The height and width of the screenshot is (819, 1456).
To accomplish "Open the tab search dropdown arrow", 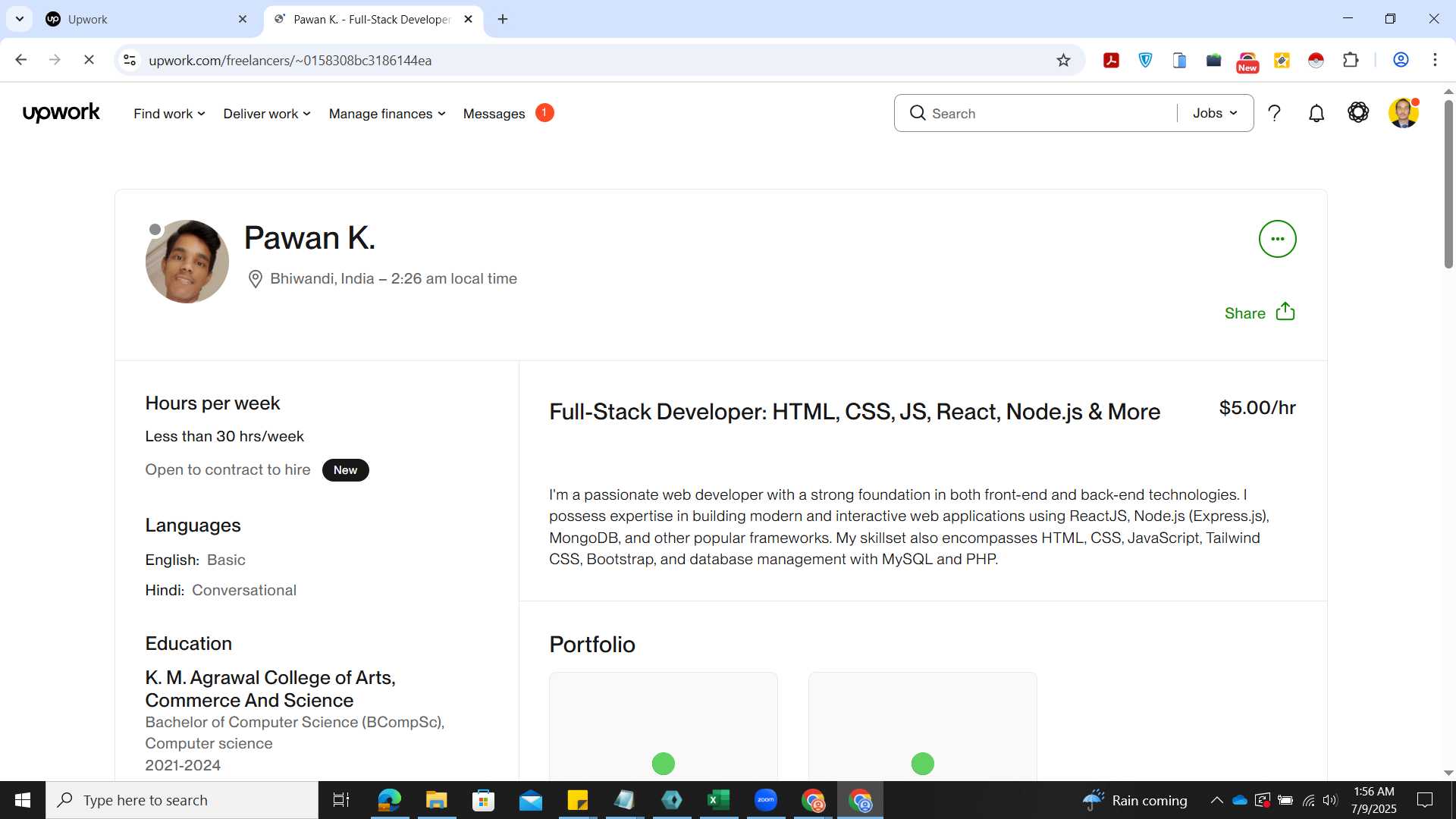I will 19,19.
